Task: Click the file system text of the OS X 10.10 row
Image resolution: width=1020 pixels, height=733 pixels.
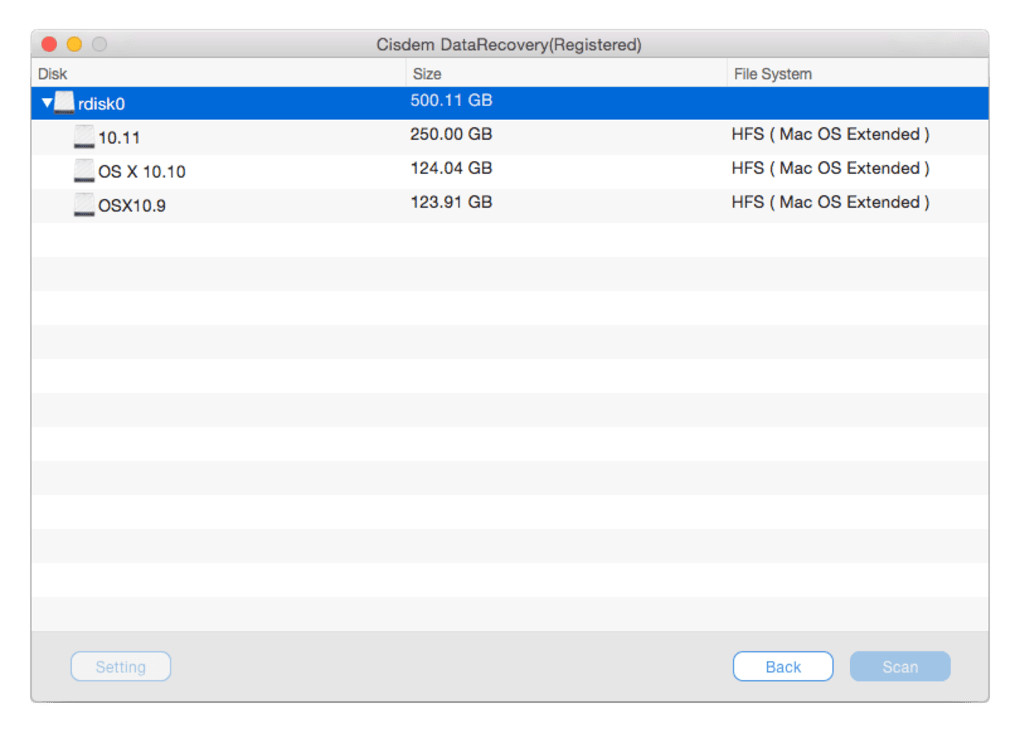Action: (x=831, y=168)
